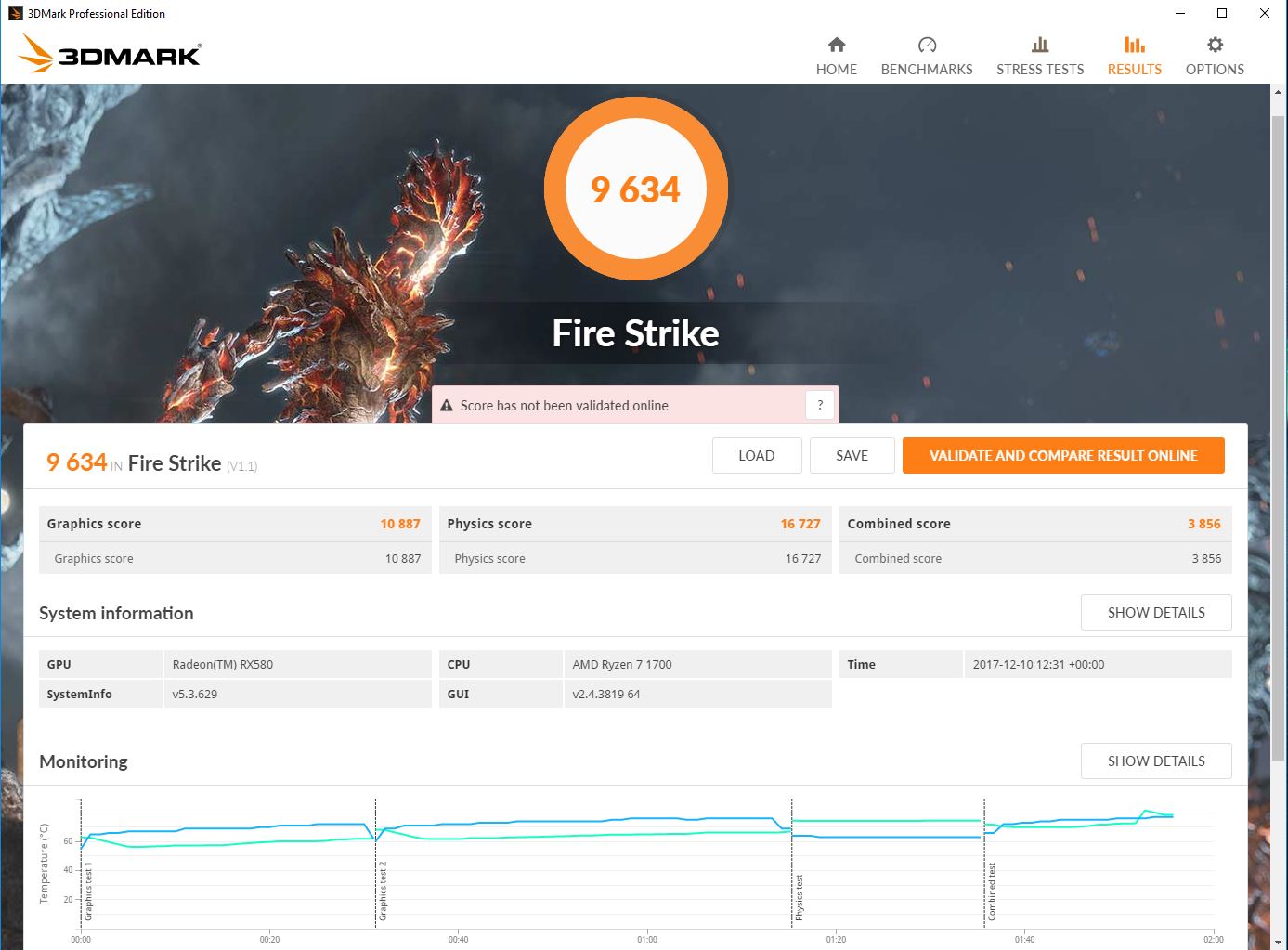Click the Temperature (°C) axis label
This screenshot has width=1288, height=950.
pos(44,863)
